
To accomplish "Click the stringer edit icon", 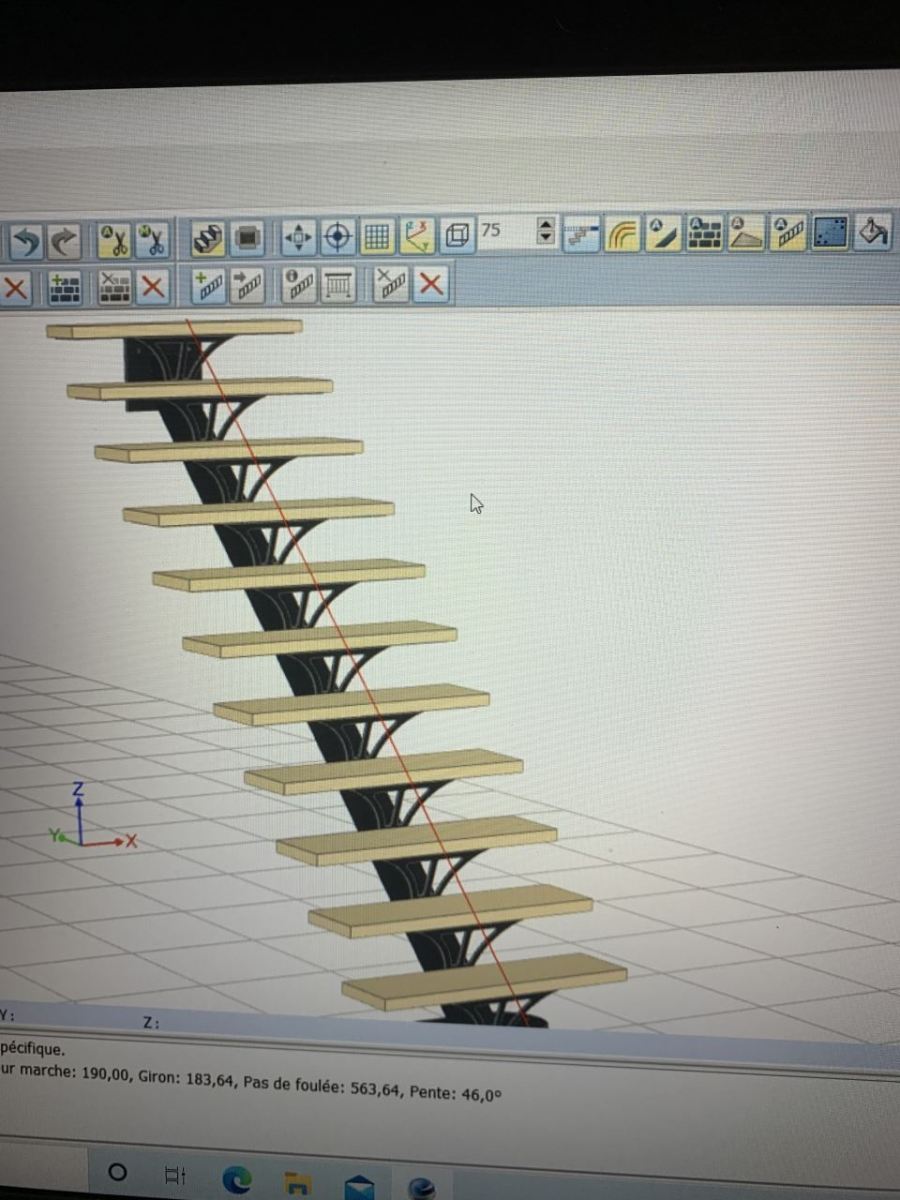I will tap(663, 233).
